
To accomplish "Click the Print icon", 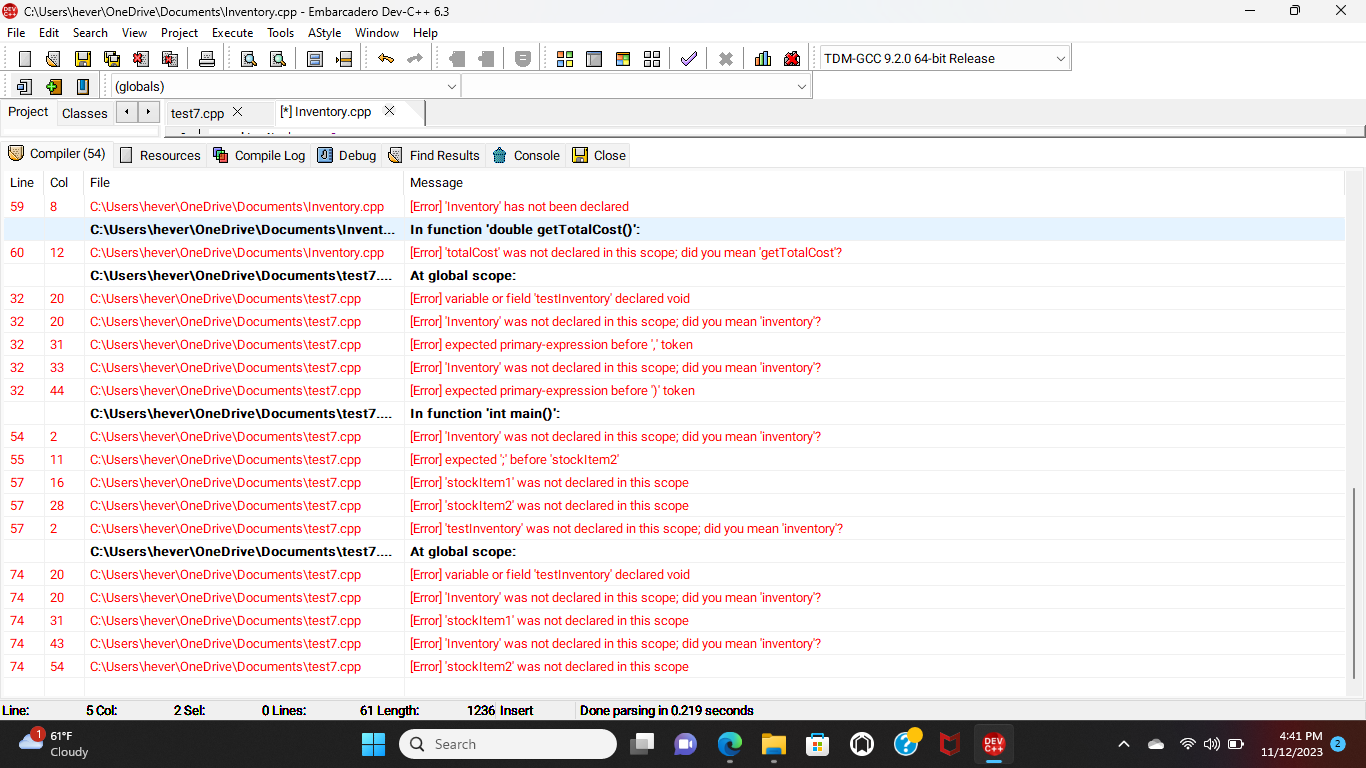I will 208,58.
